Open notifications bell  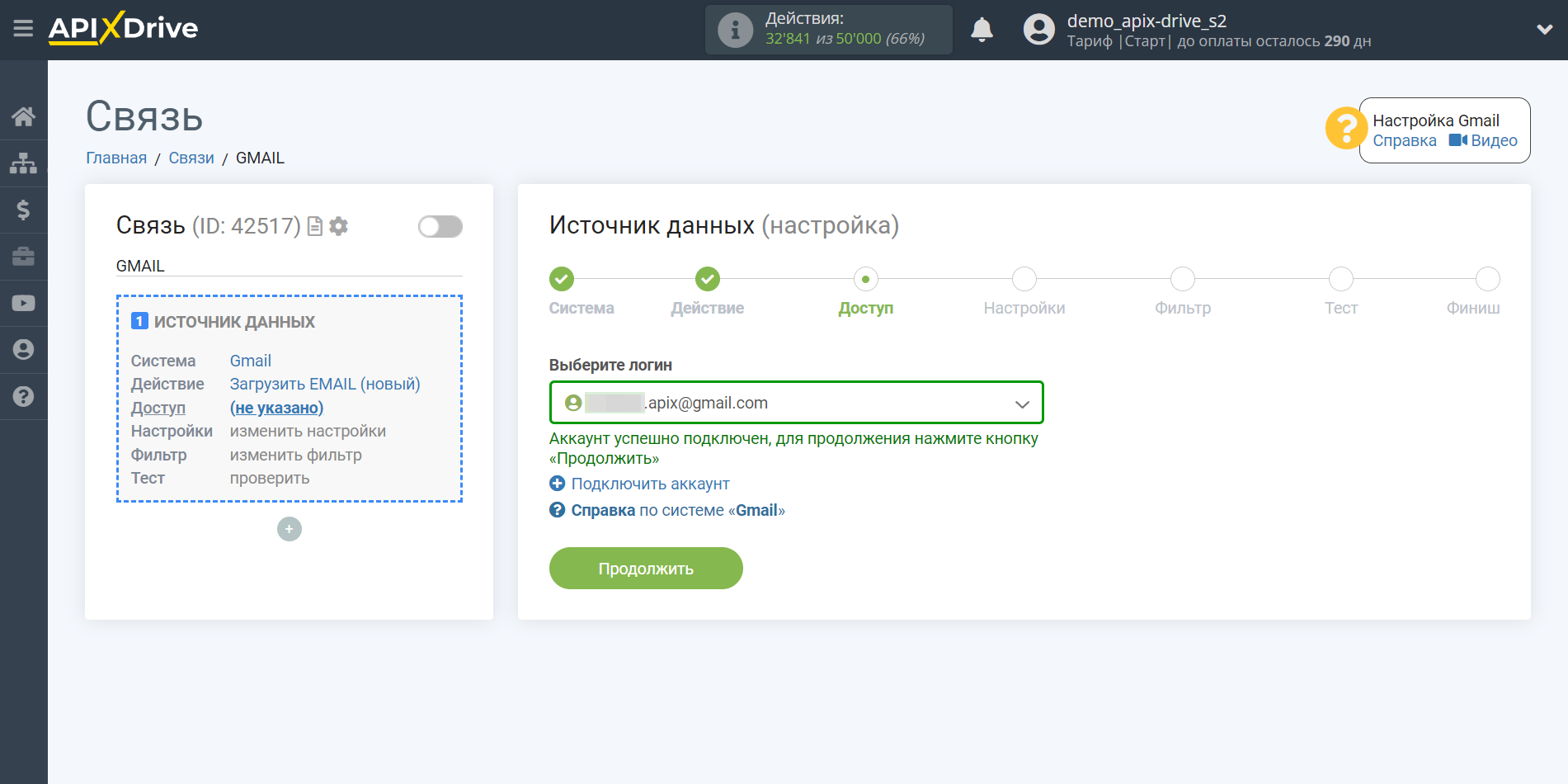pyautogui.click(x=982, y=30)
